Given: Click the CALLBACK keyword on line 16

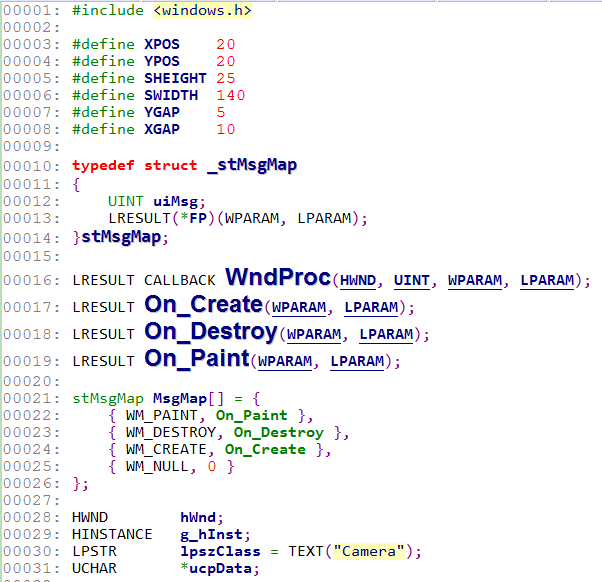Looking at the screenshot, I should tap(180, 280).
